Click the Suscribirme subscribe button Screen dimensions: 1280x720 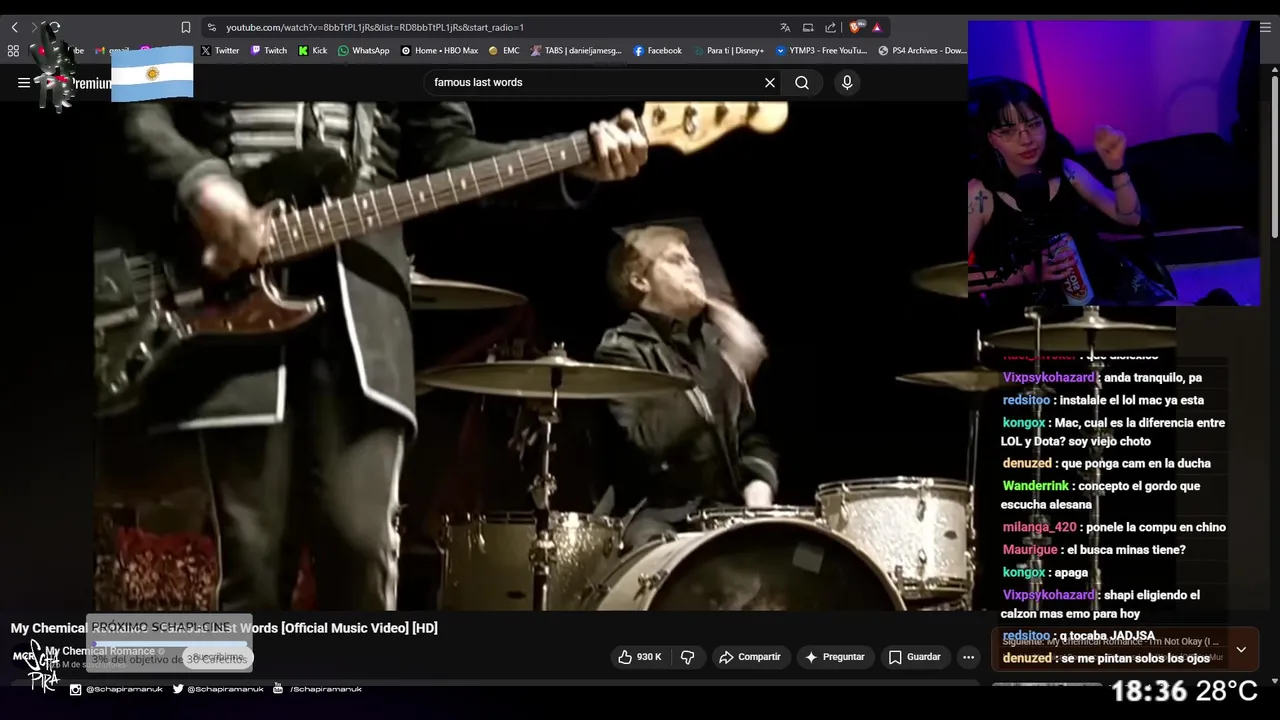click(217, 657)
